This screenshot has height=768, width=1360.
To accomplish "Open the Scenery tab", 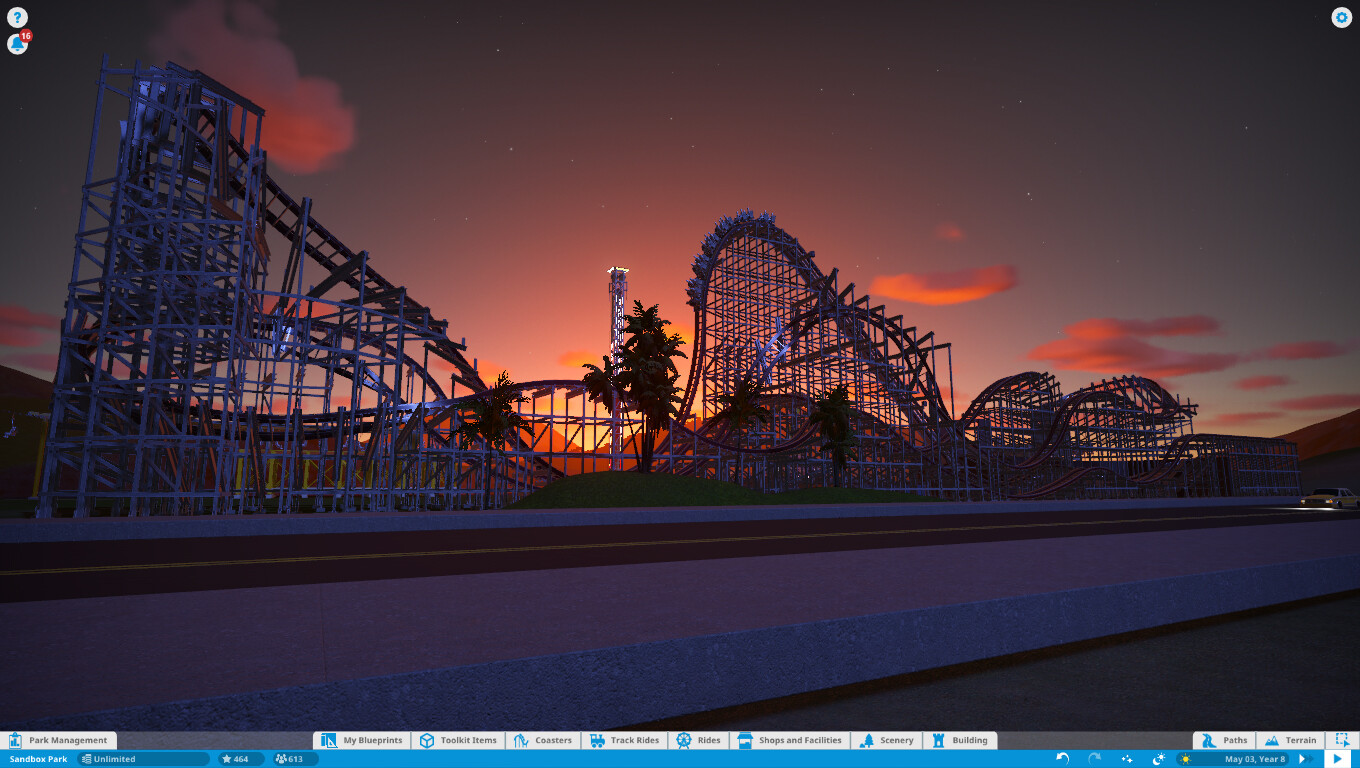I will pos(886,740).
